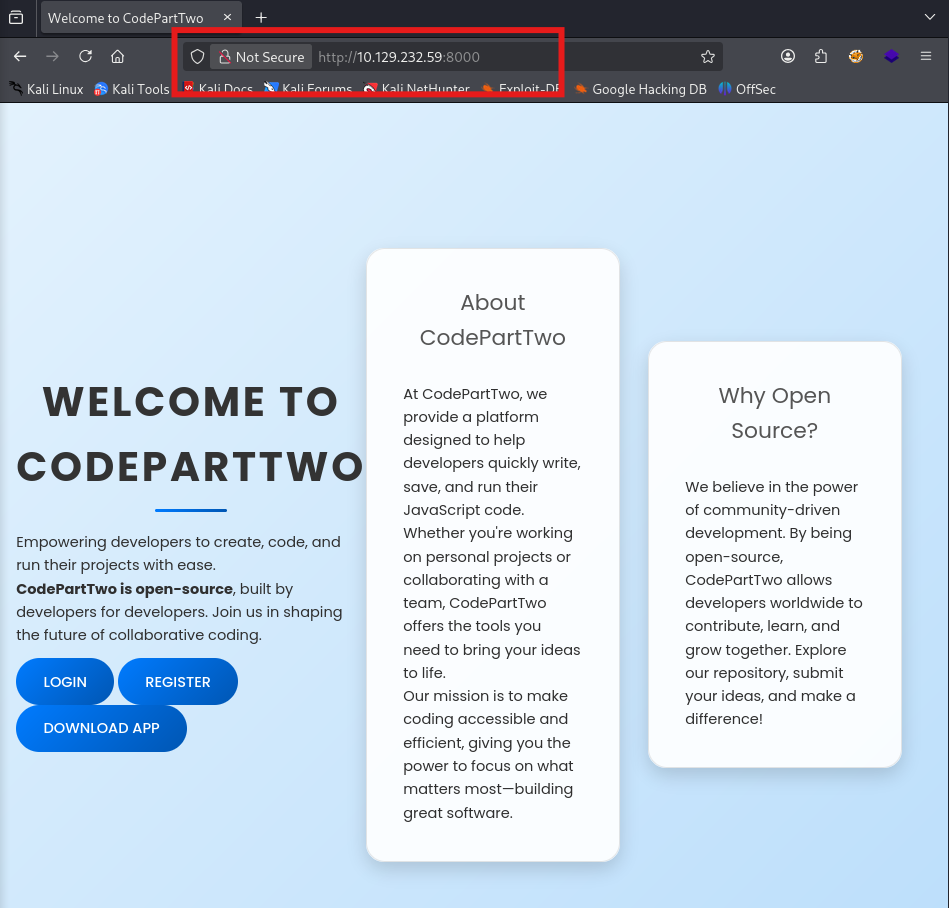Open the FoxyProxy extension icon
This screenshot has width=949, height=908.
(x=856, y=56)
